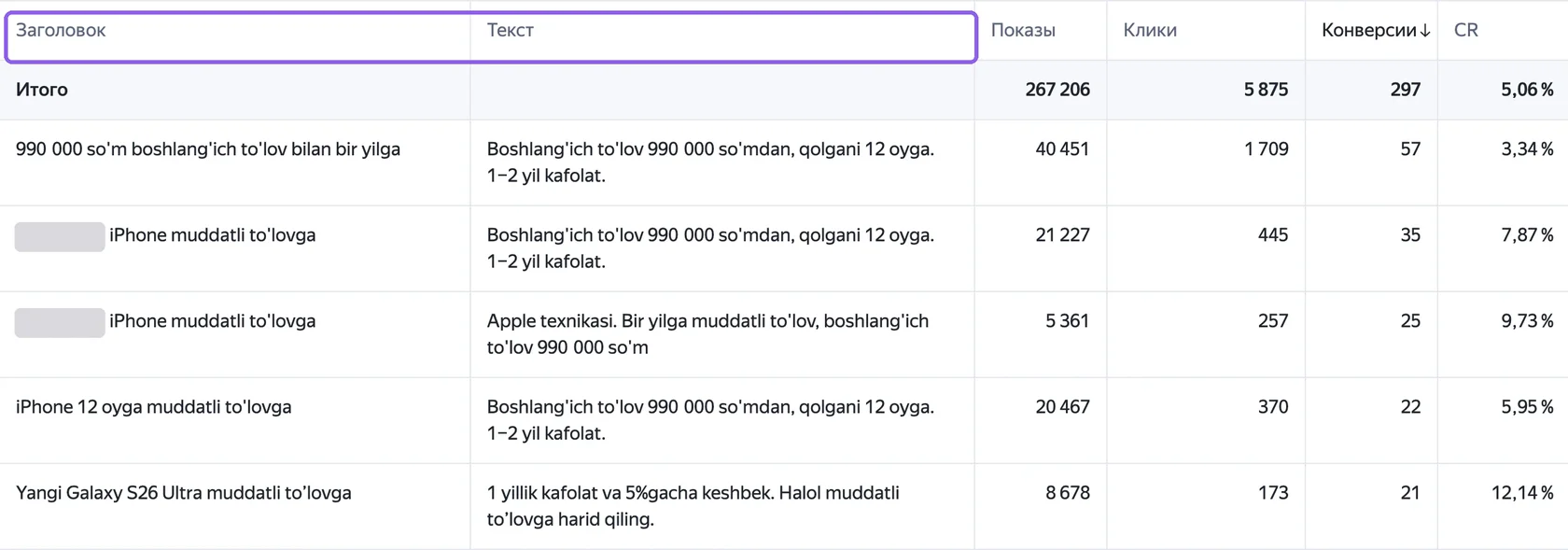Select total impressions value 267 206

[x=1057, y=90]
